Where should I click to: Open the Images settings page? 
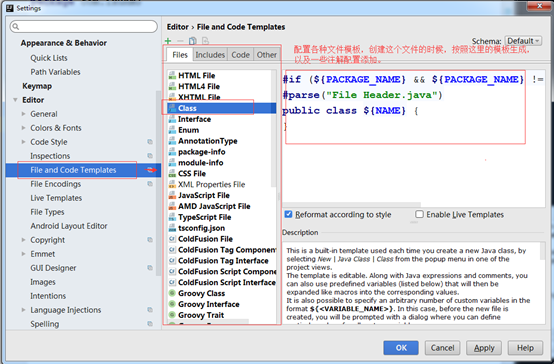coord(43,282)
